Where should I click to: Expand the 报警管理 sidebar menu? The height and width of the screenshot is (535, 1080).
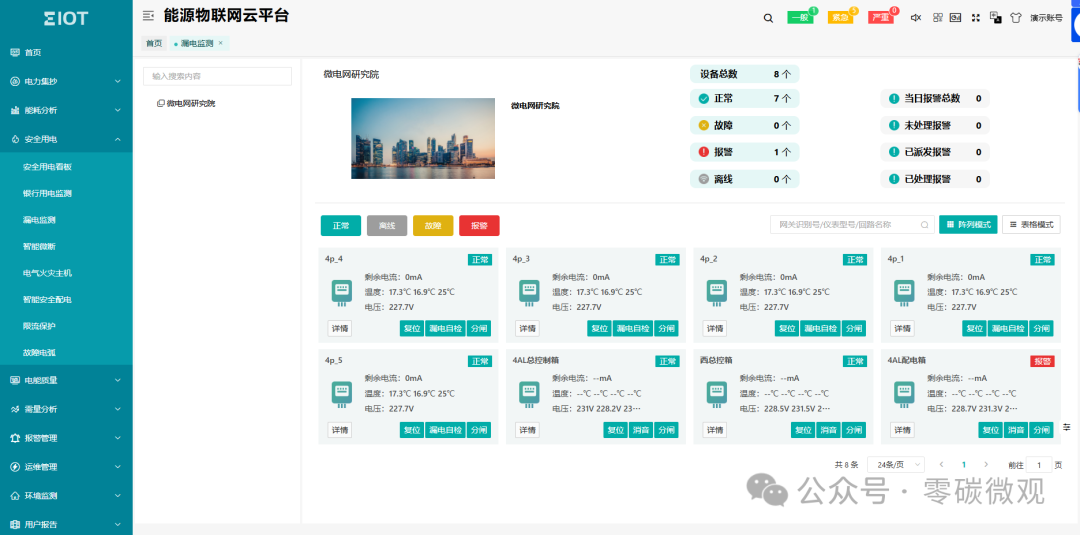point(66,438)
